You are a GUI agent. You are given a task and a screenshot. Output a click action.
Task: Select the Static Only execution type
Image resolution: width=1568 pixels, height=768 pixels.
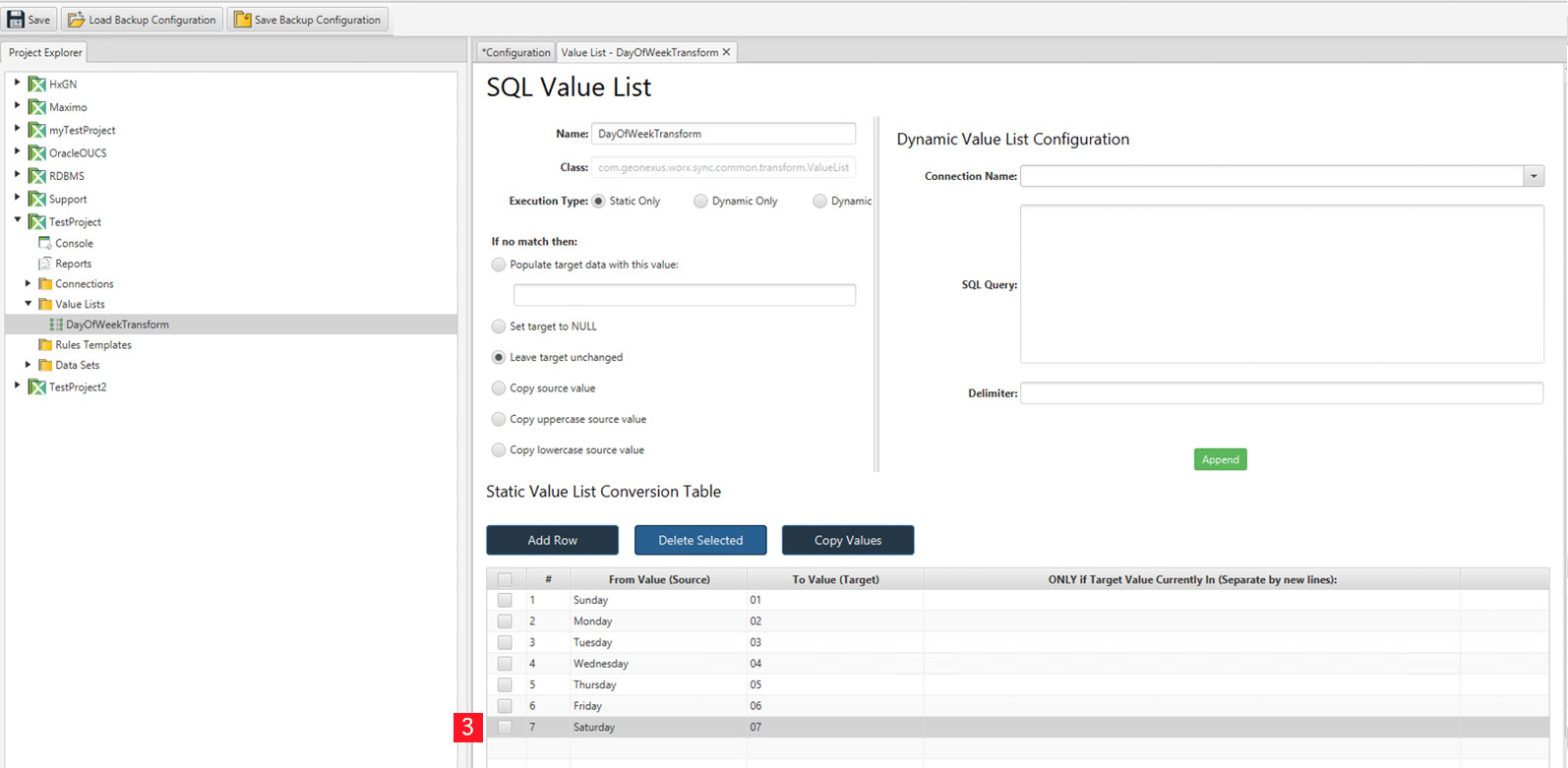tap(598, 201)
